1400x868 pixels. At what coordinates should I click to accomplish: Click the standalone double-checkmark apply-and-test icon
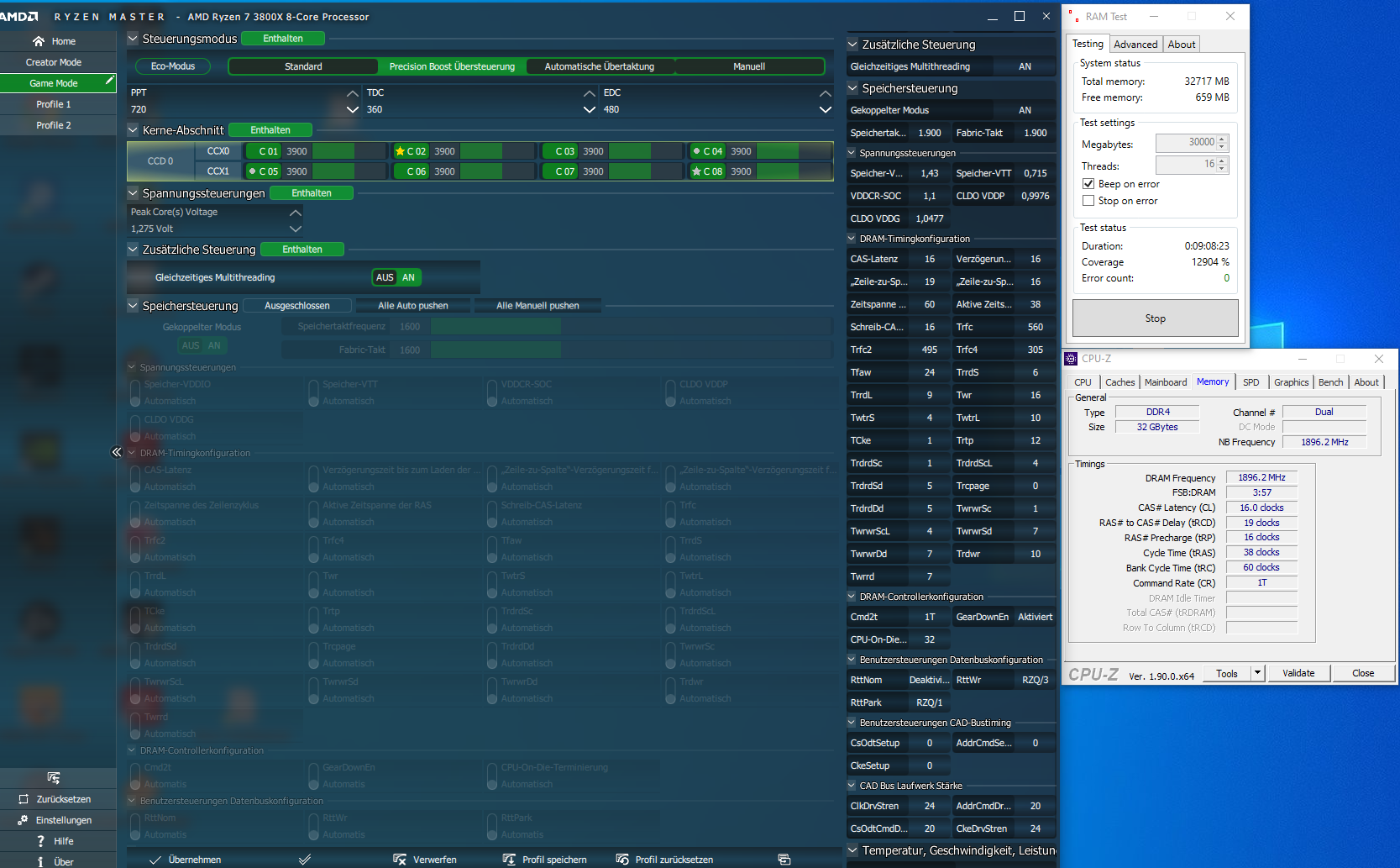coord(305,860)
